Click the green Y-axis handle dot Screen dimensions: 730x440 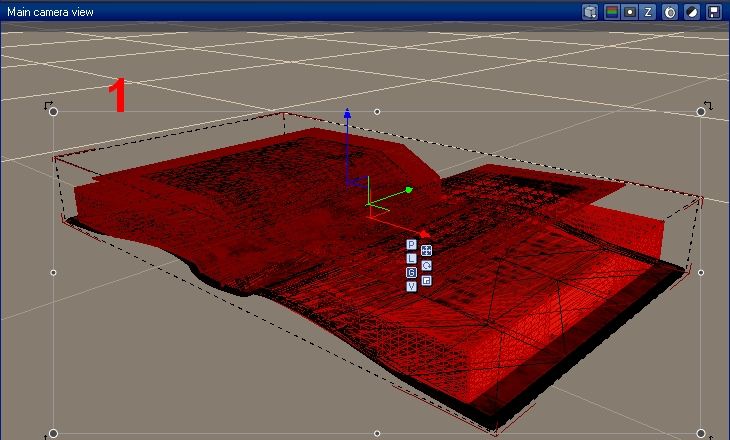409,190
